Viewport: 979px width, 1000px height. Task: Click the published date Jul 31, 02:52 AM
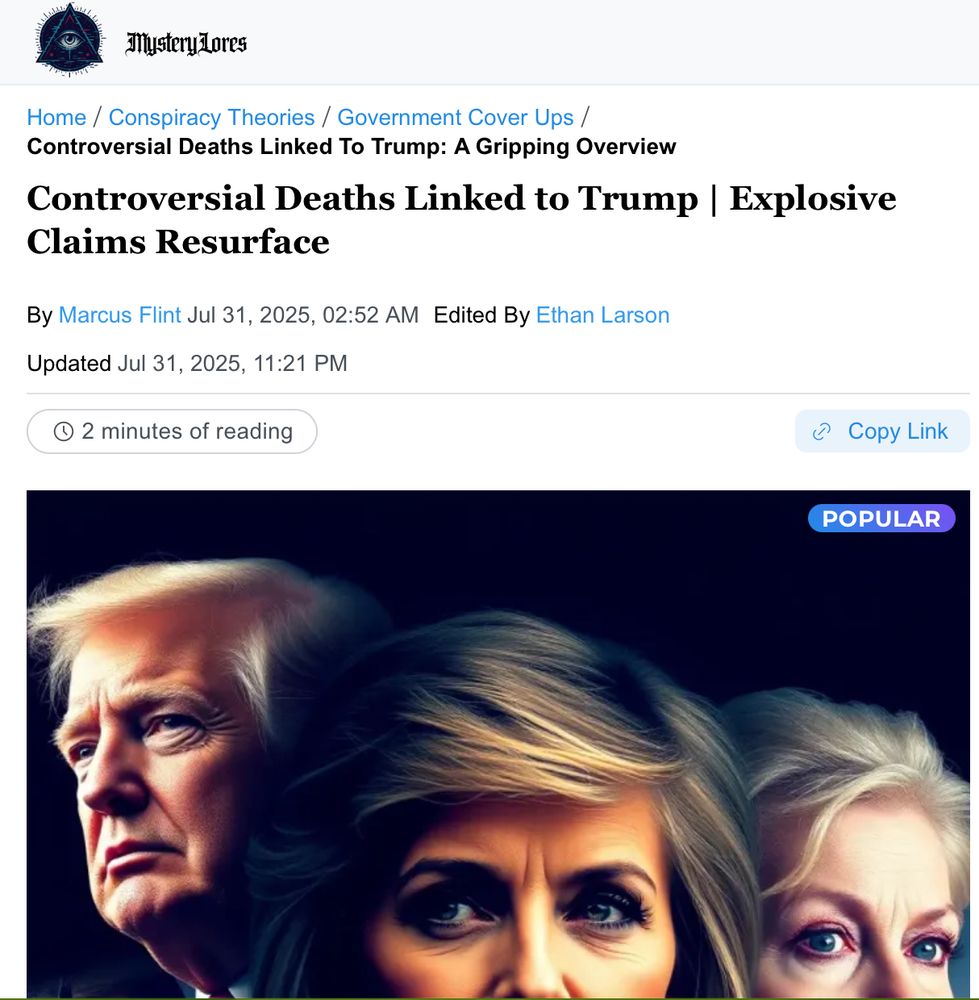(x=302, y=315)
